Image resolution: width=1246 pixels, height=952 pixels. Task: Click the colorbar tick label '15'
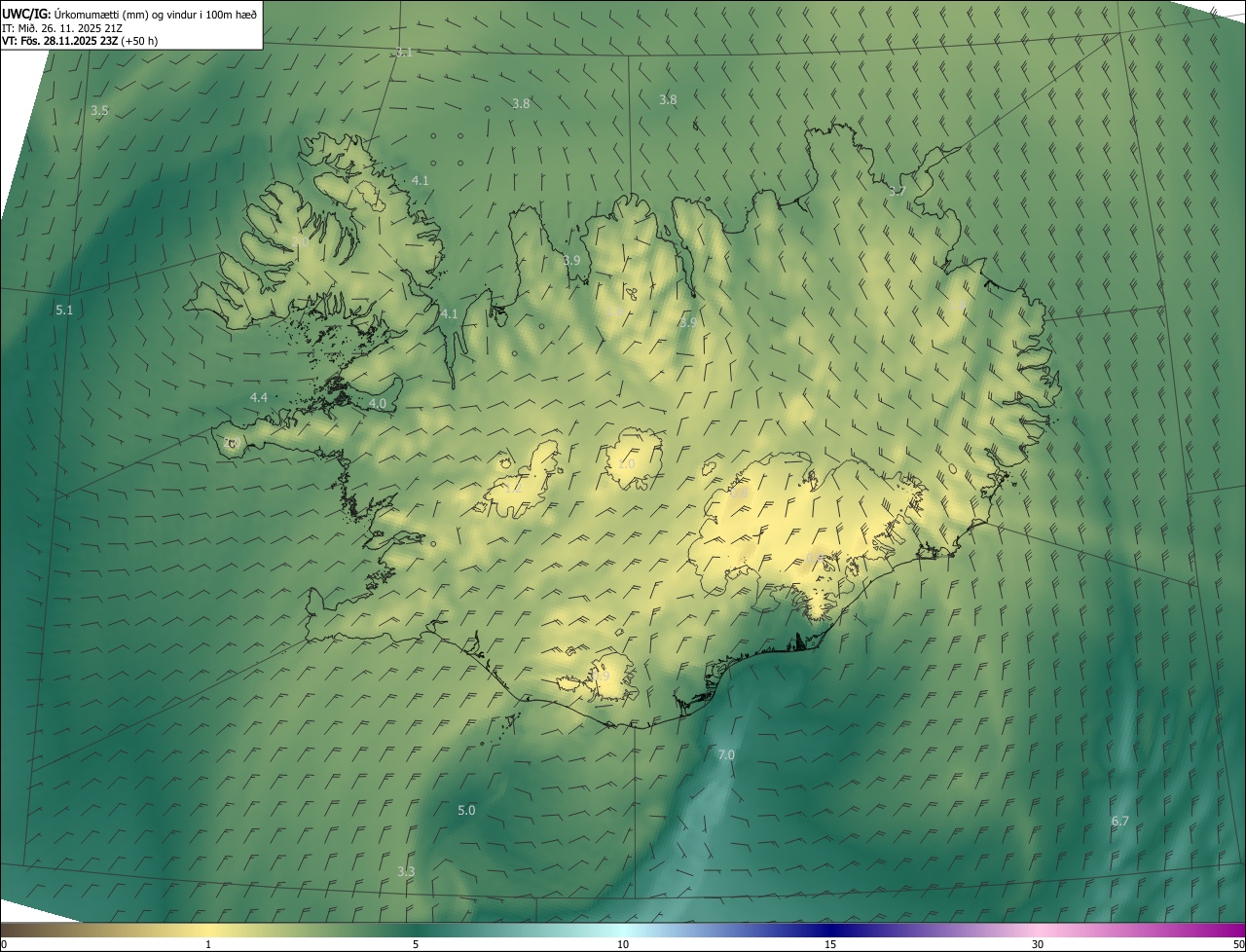(x=830, y=944)
